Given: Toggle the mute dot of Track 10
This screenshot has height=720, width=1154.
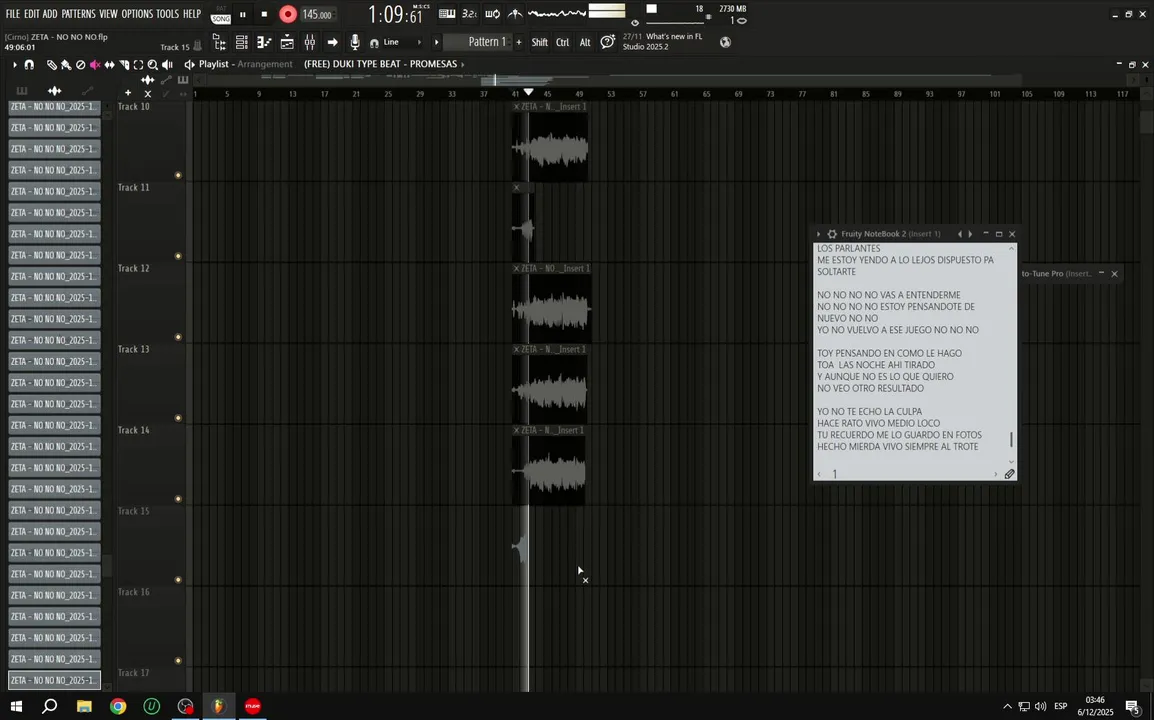Looking at the screenshot, I should (x=178, y=175).
